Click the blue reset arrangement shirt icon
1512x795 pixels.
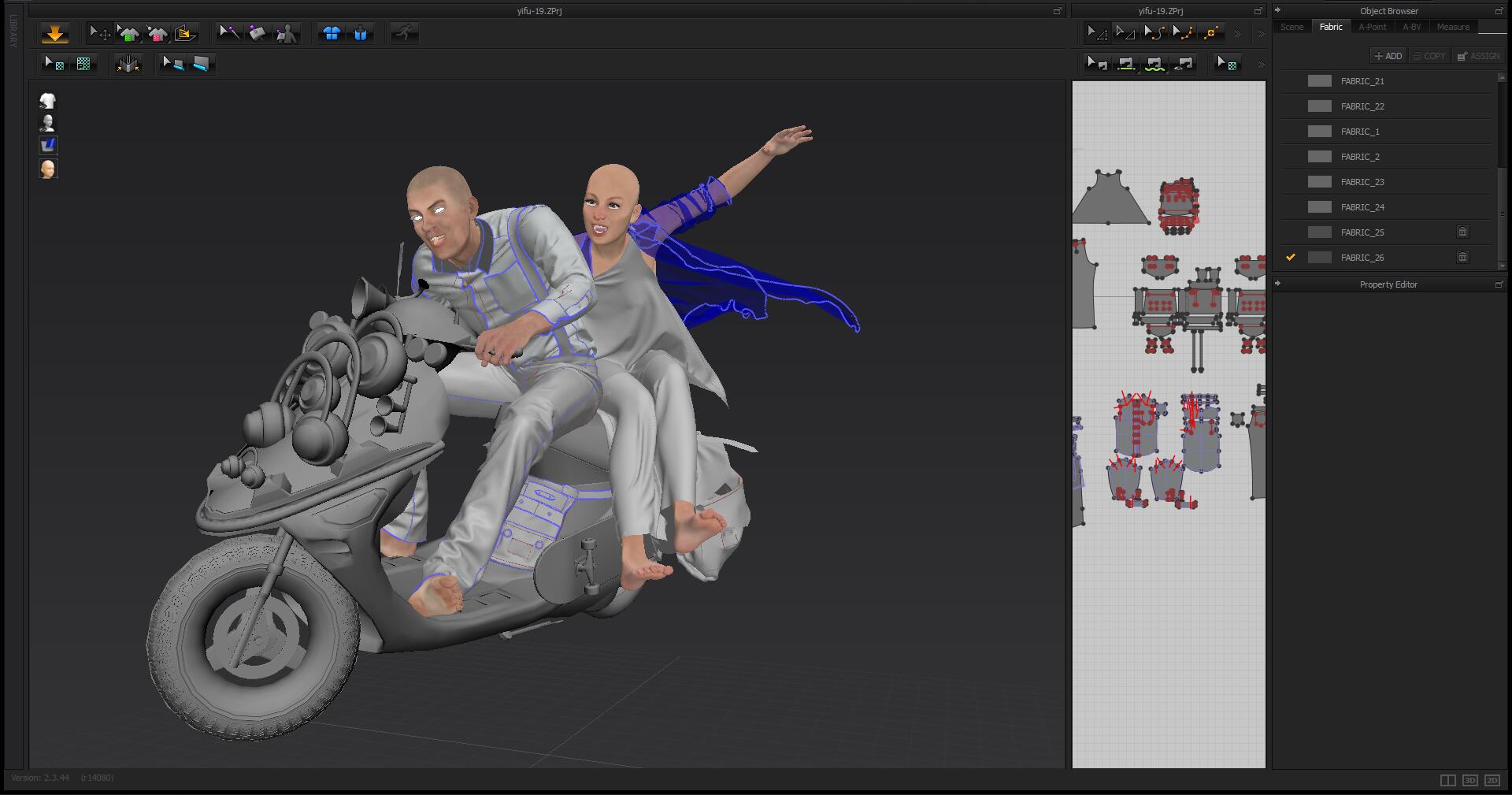pos(332,33)
